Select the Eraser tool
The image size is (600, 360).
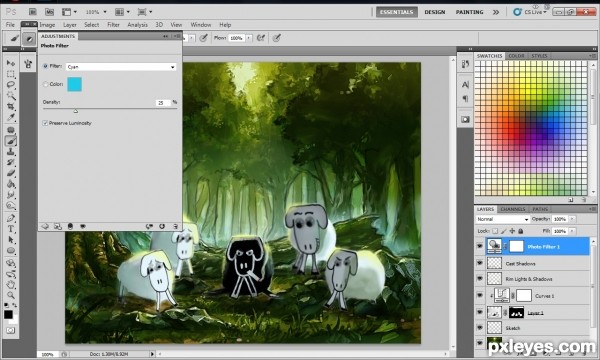tap(11, 173)
